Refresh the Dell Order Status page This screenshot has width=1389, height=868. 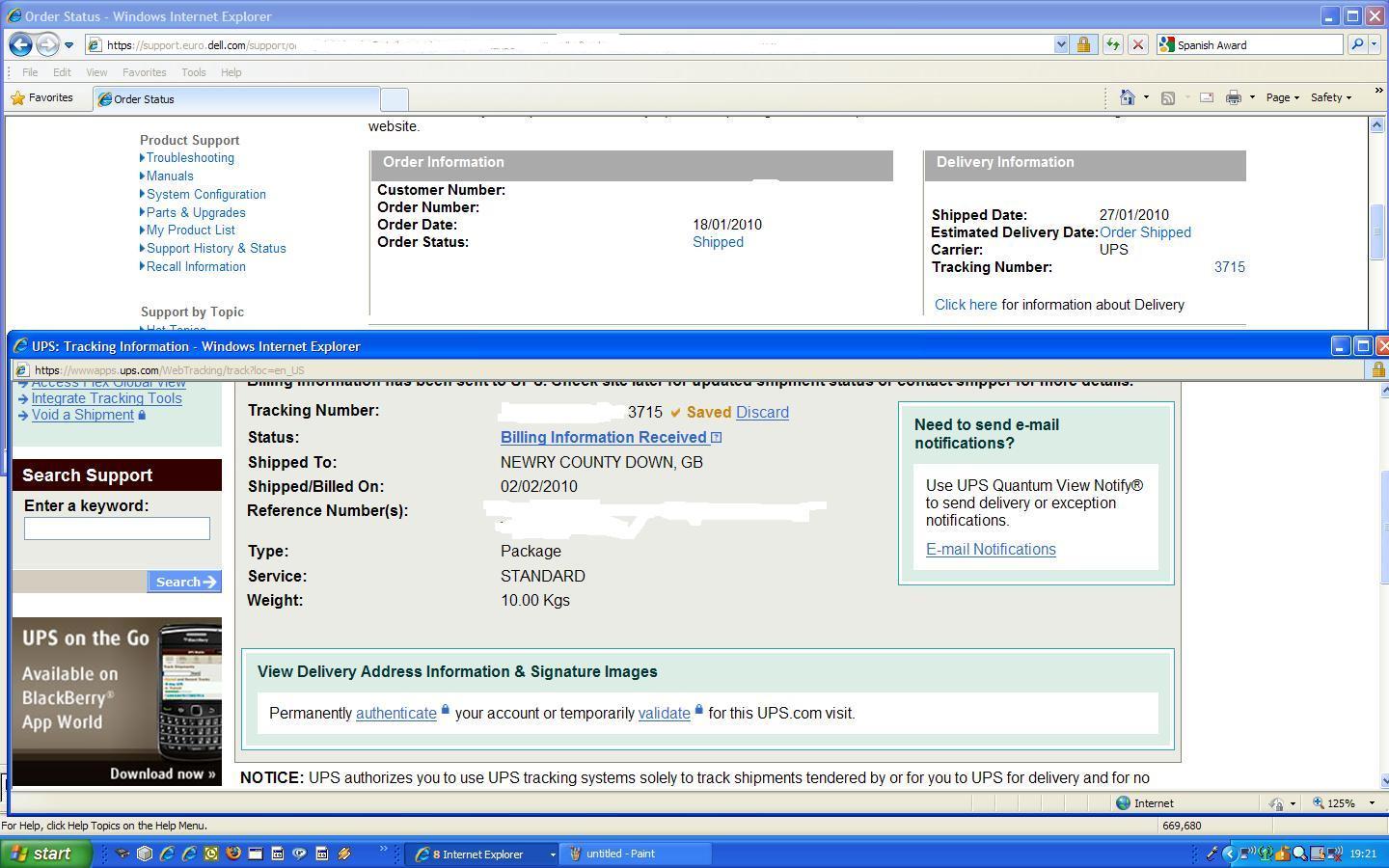pyautogui.click(x=1112, y=44)
